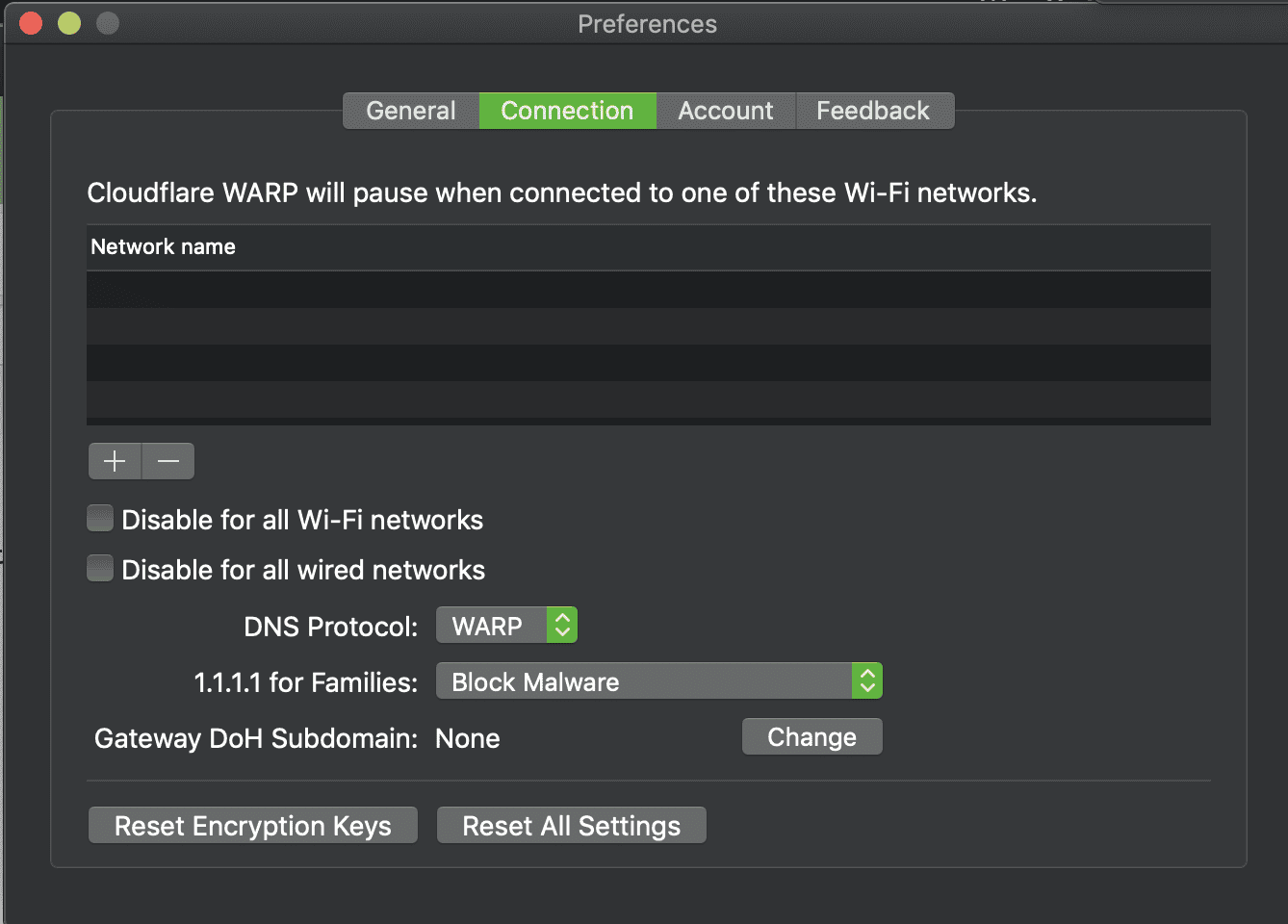This screenshot has height=924, width=1288.
Task: Click Reset All Settings button
Action: pos(572,826)
